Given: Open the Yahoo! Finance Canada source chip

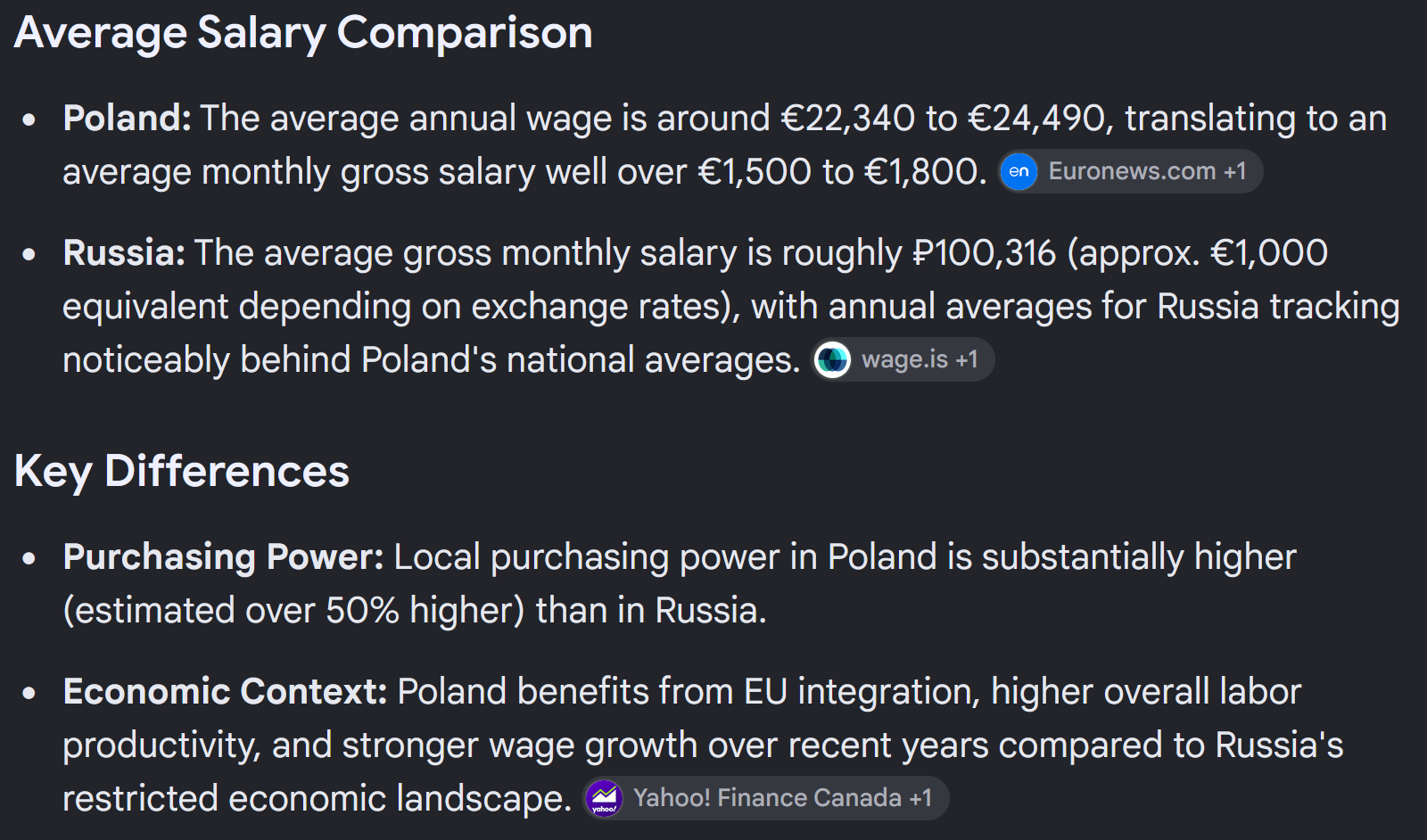Looking at the screenshot, I should [766, 798].
